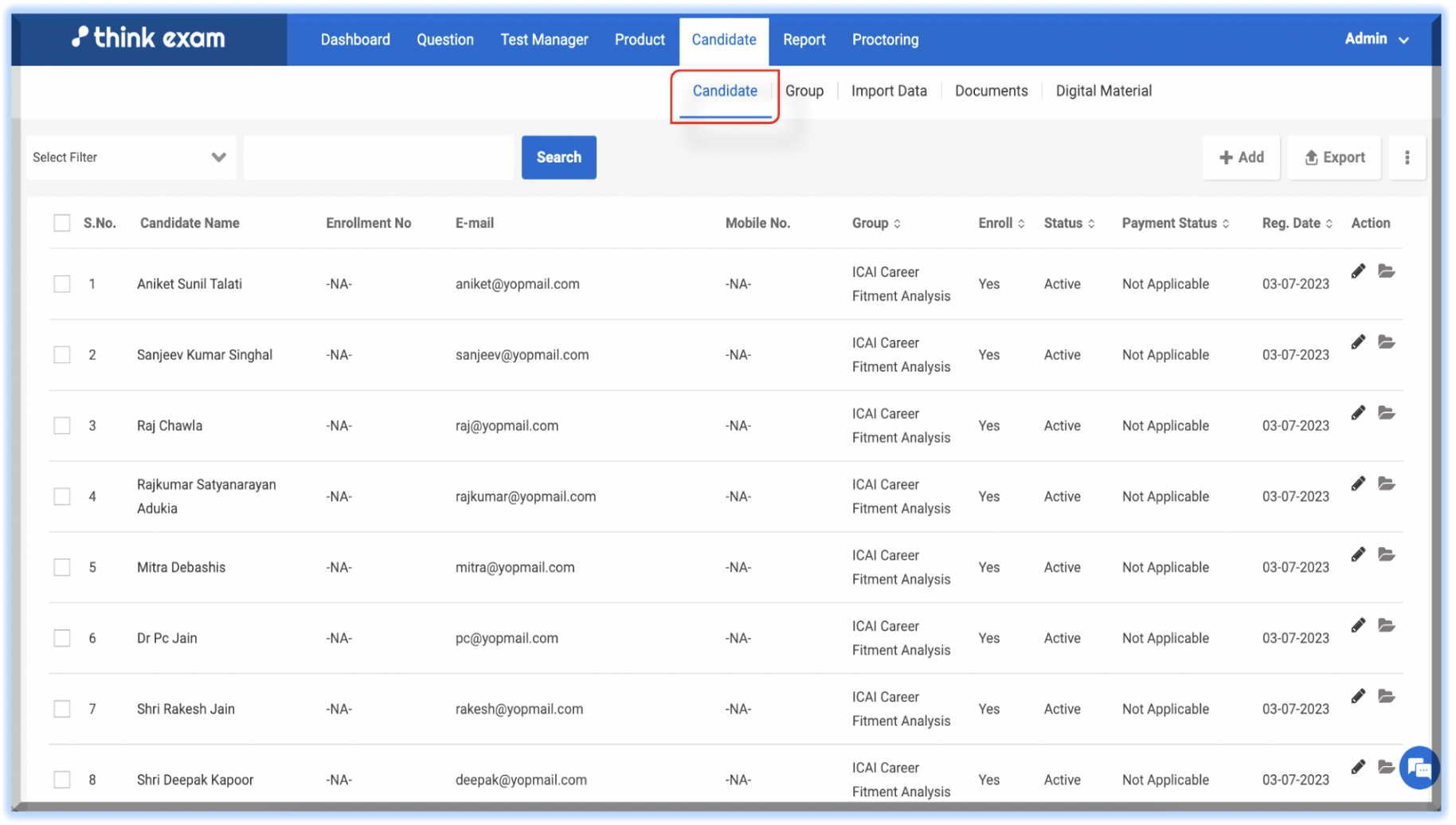
Task: Switch to the Group sub-tab
Action: pos(804,92)
